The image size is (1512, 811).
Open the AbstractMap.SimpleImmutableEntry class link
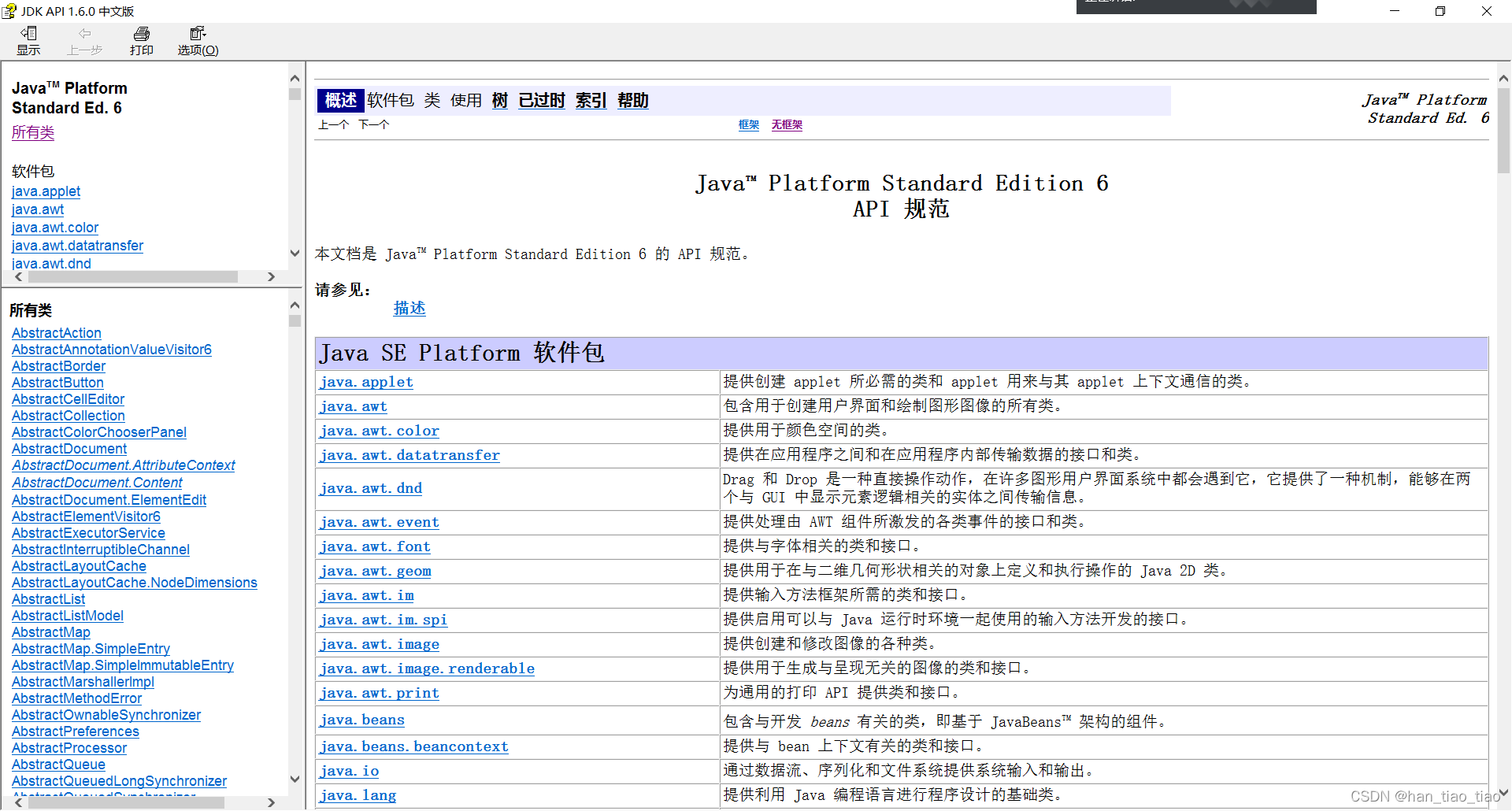point(123,665)
